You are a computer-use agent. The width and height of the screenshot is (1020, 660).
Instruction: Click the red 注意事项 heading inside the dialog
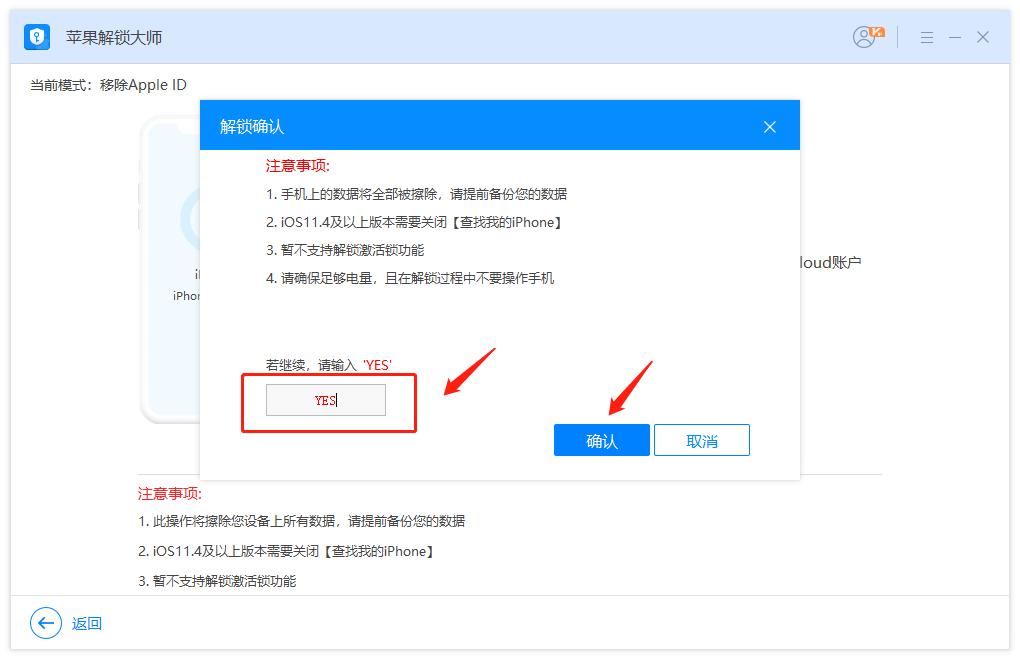(297, 166)
